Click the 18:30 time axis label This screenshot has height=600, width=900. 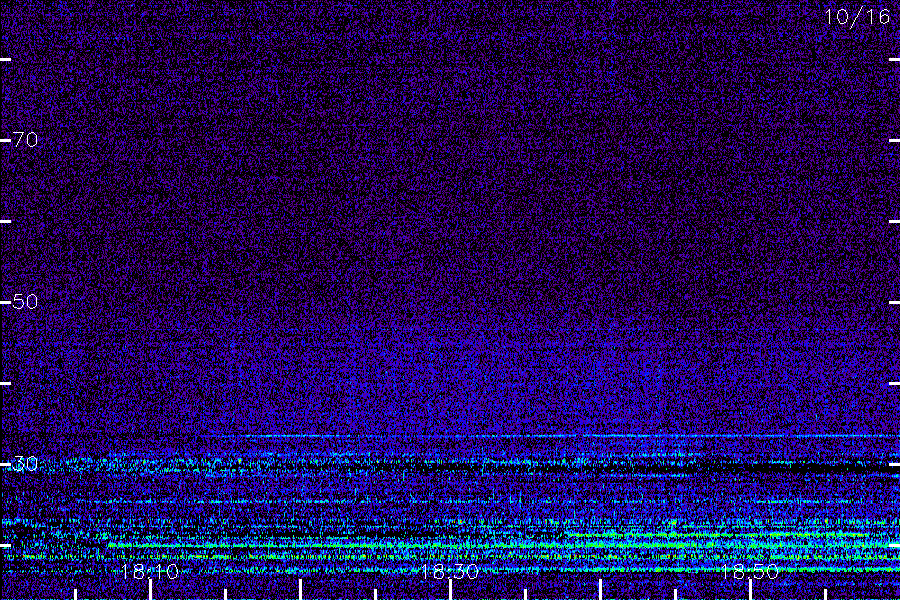click(449, 571)
